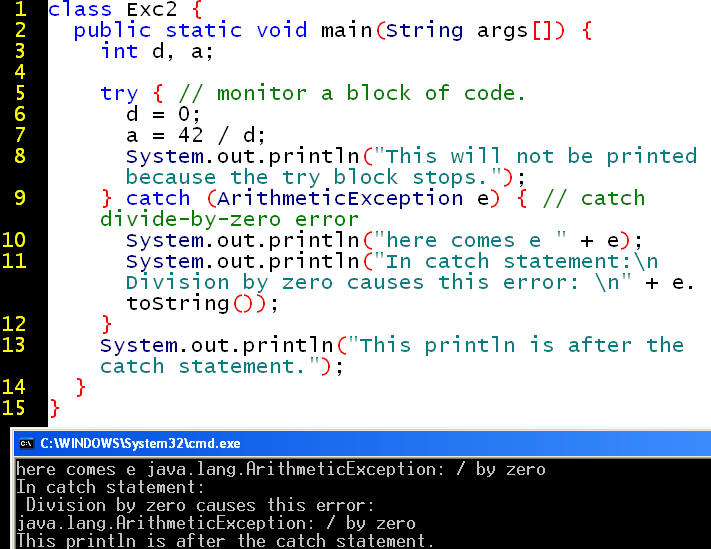Screen dimensions: 711x549
Task: Click line number 8 in the gutter
Action: coord(20,155)
